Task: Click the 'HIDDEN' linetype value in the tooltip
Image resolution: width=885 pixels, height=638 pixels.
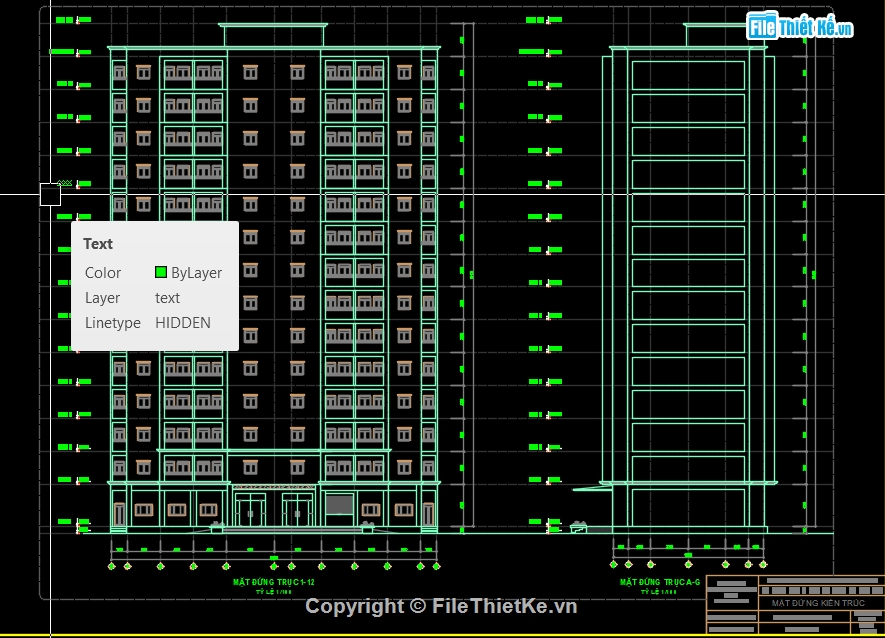Action: [x=183, y=323]
